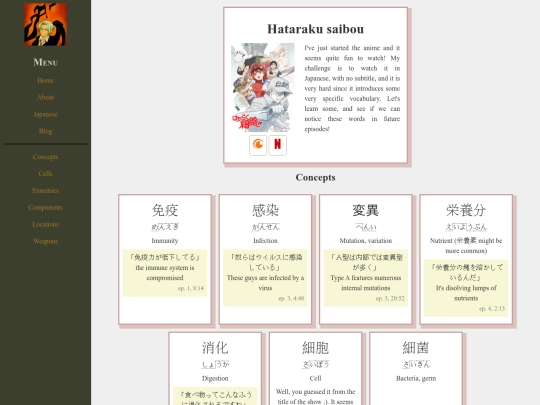
Task: Click 'the immune system is compromised' quote
Action: pos(165,273)
